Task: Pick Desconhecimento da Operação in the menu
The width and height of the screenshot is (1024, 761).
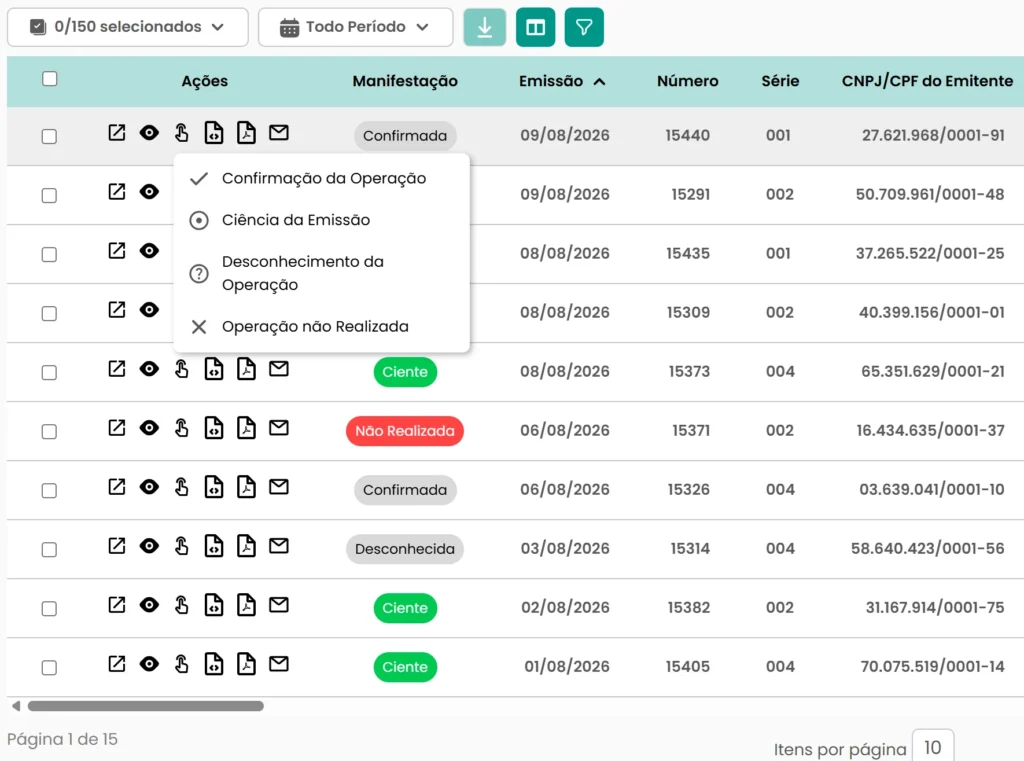Action: pyautogui.click(x=321, y=273)
